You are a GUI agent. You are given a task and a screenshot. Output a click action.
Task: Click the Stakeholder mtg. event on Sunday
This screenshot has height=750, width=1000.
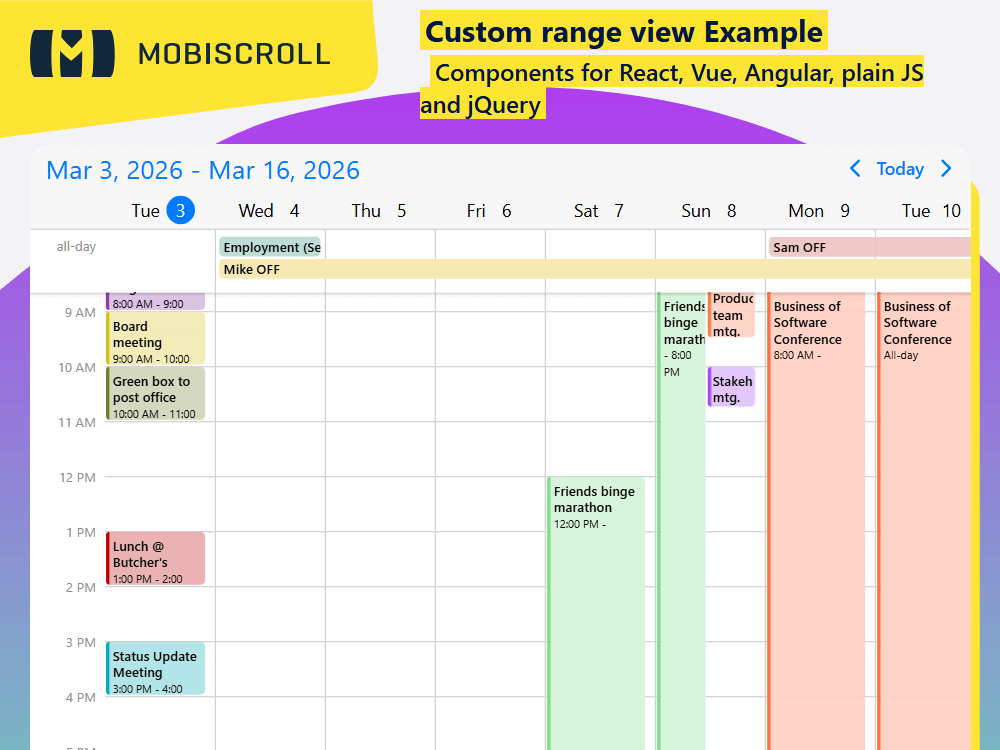click(x=731, y=387)
